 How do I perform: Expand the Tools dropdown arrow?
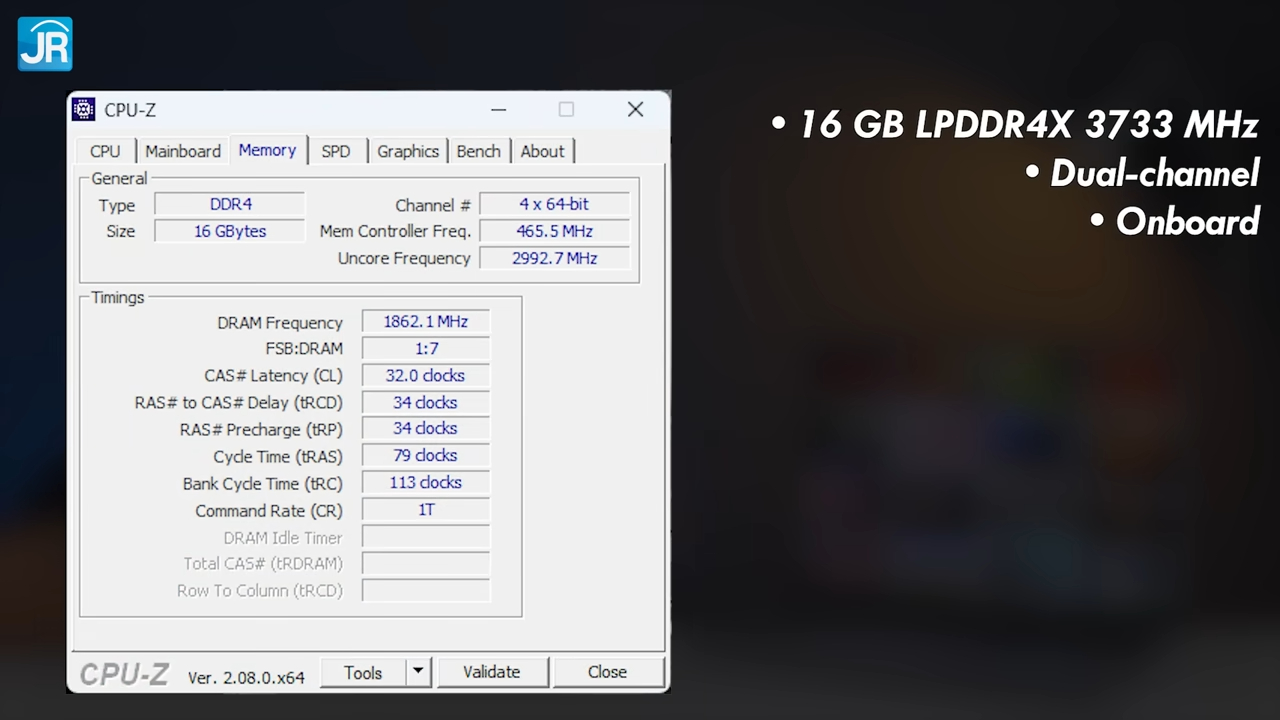coord(417,672)
